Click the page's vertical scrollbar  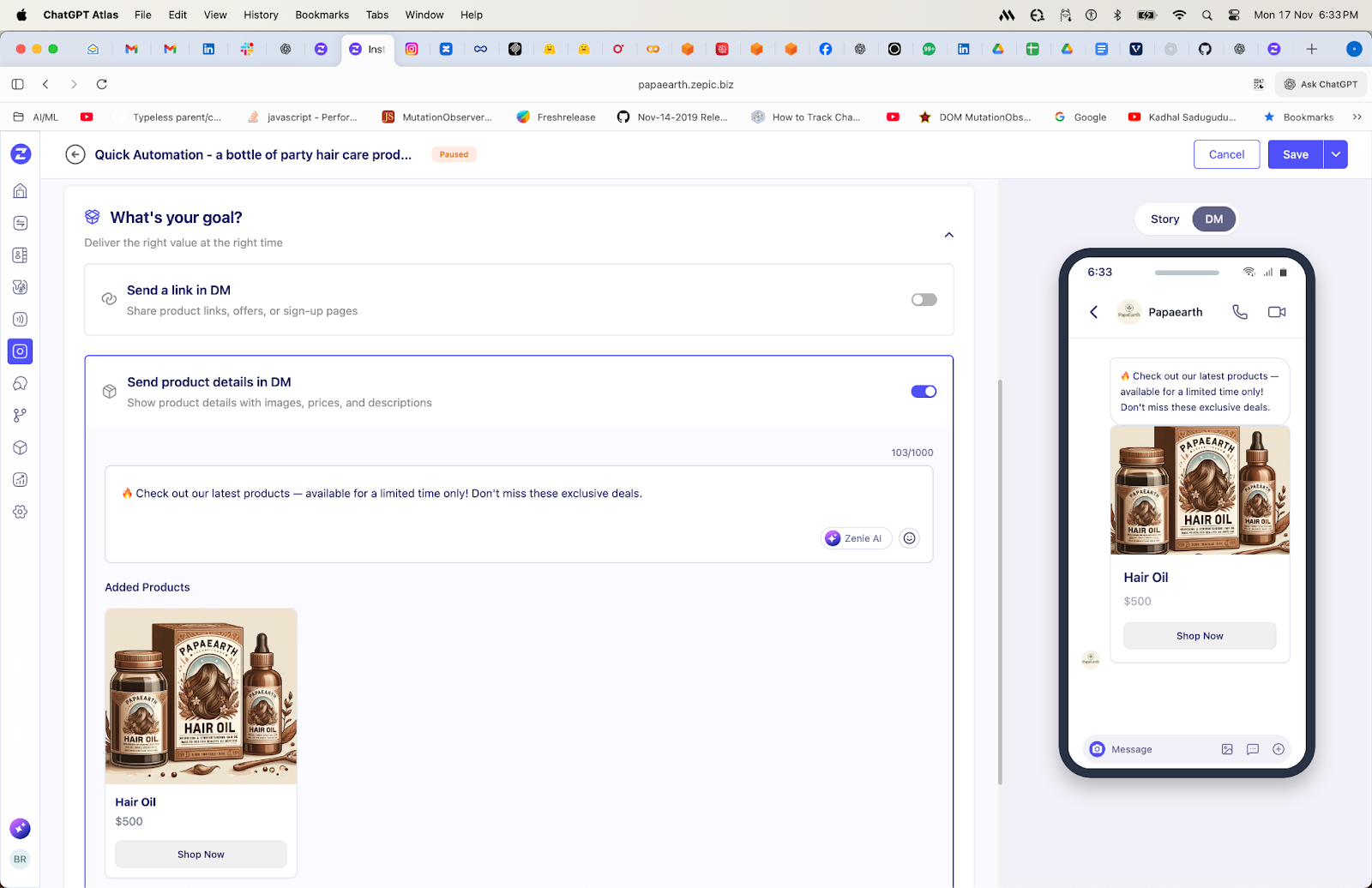point(1000,583)
